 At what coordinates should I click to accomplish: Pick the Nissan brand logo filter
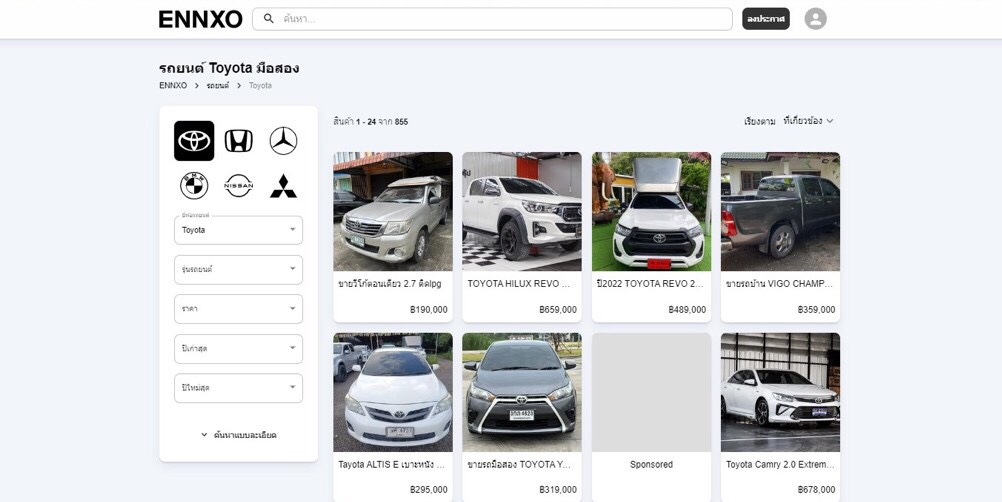pyautogui.click(x=238, y=185)
